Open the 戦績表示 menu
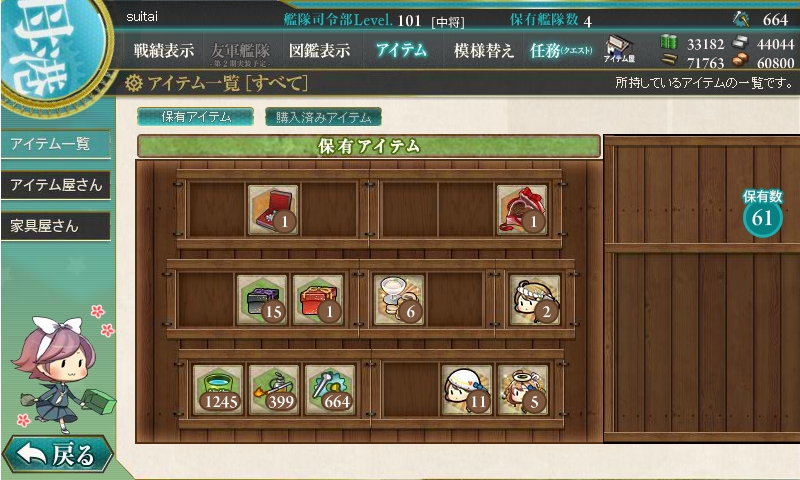Viewport: 800px width, 480px height. click(x=164, y=50)
